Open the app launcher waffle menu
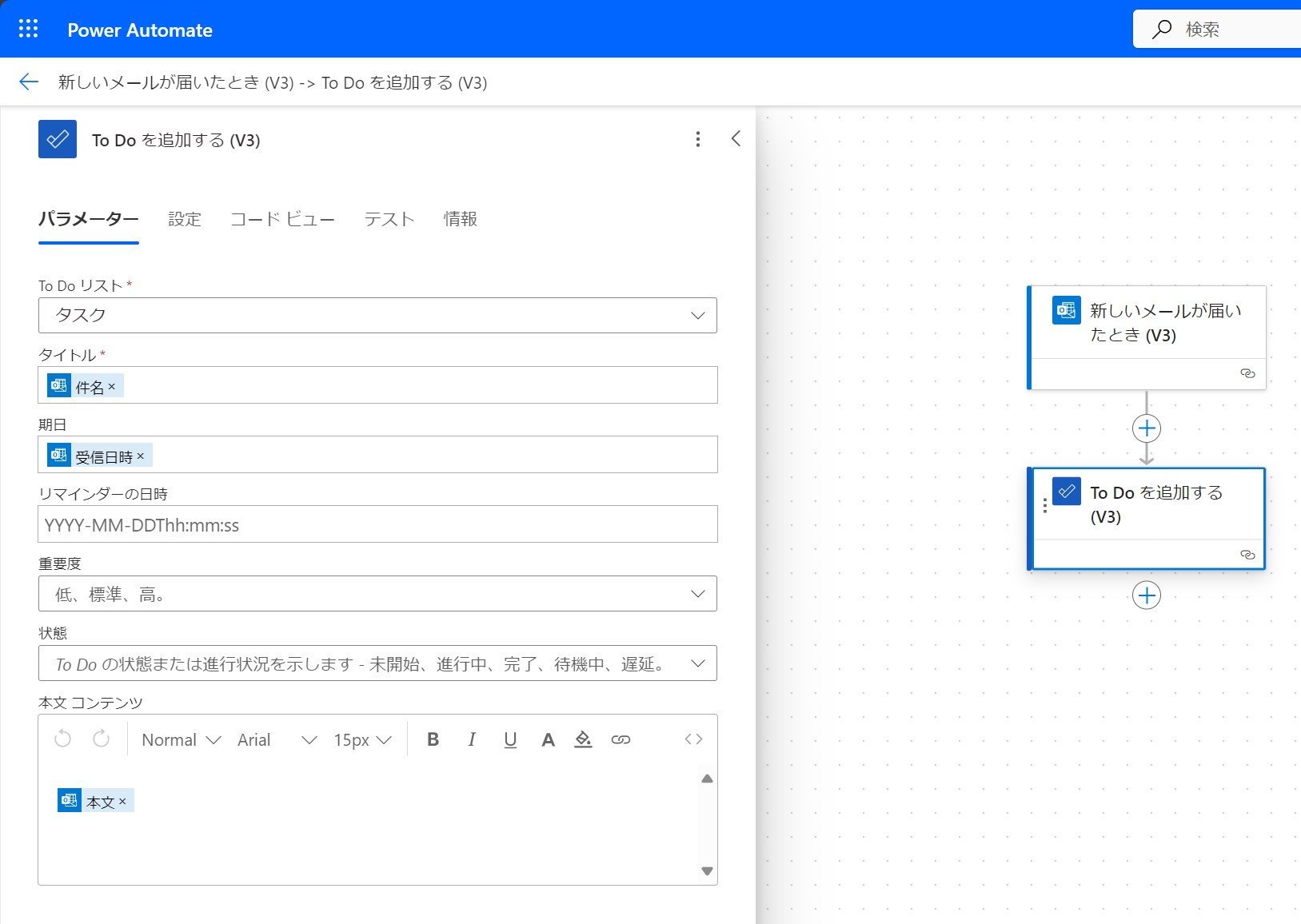 (28, 30)
